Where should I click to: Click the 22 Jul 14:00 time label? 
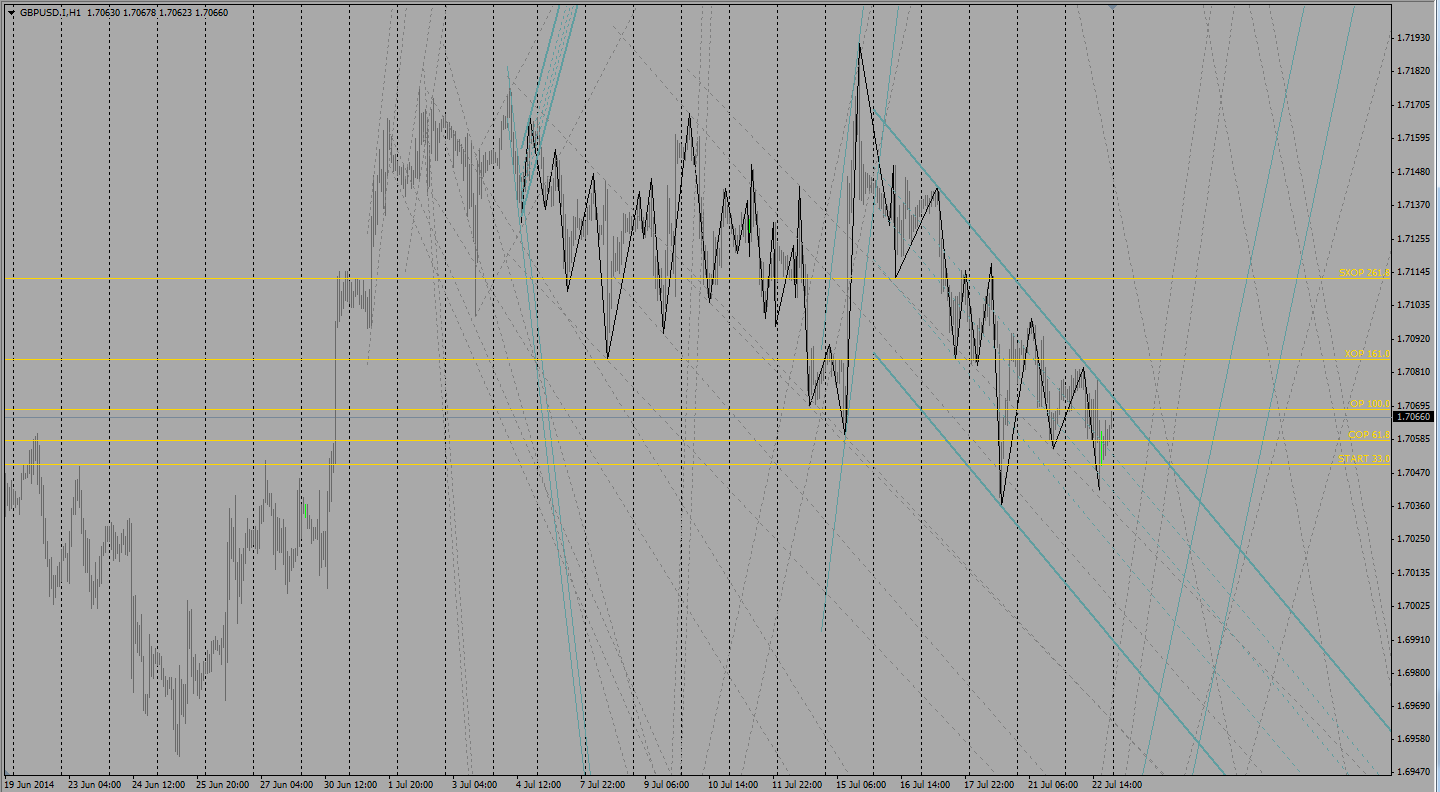pos(1115,785)
